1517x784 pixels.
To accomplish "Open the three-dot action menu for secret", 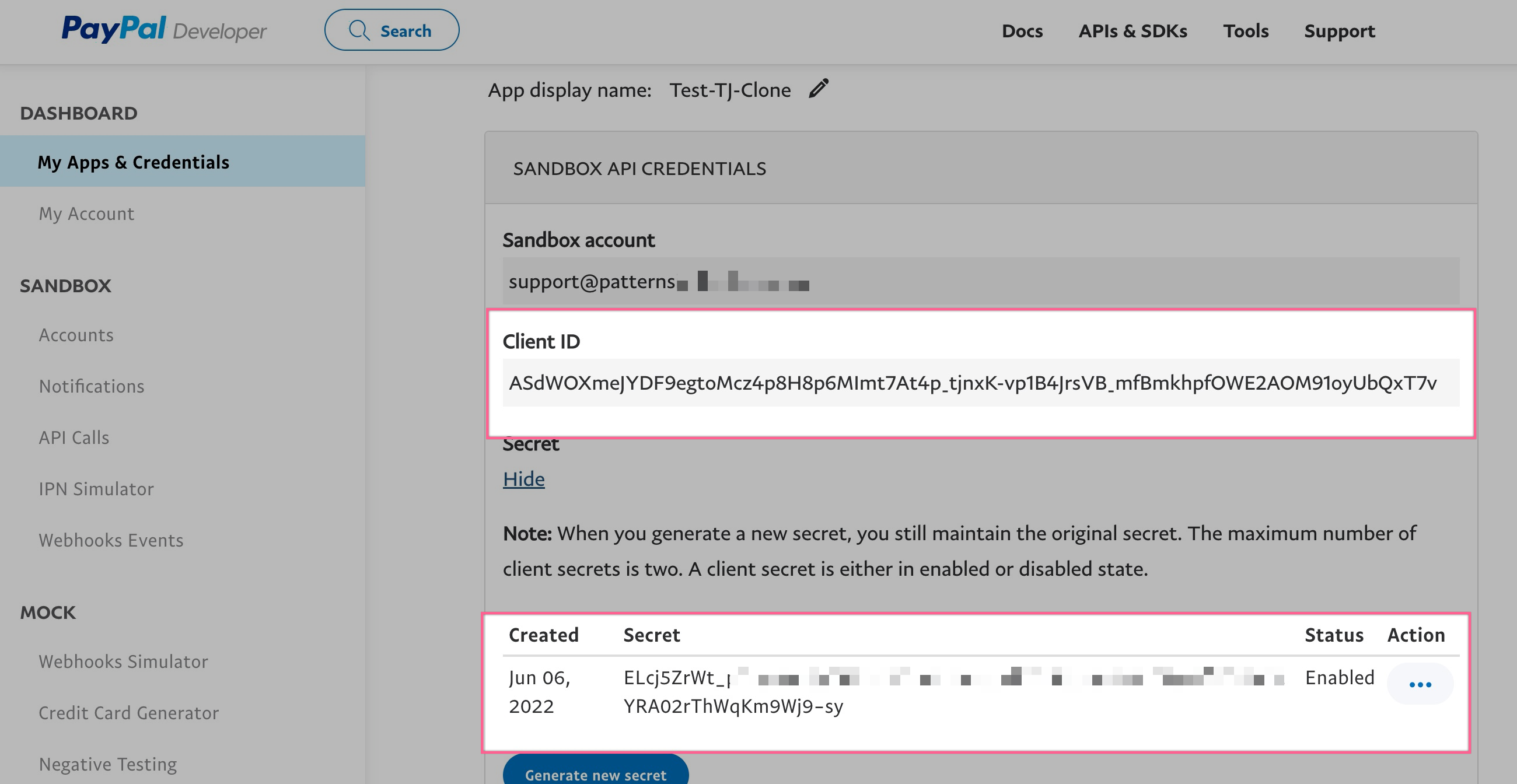I will point(1420,684).
